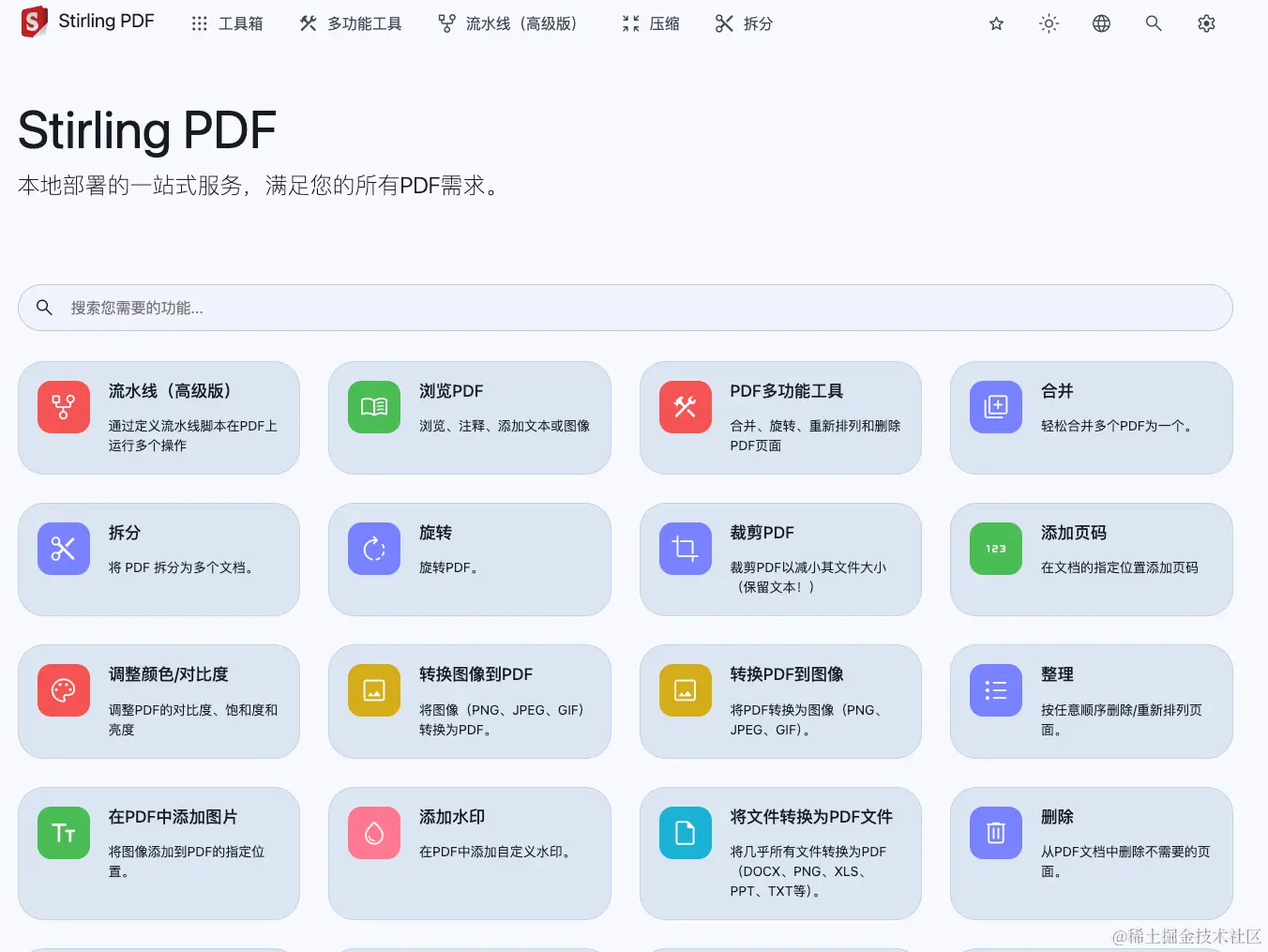Click the blue file icon for 将文件转换为PDF文件
The width and height of the screenshot is (1268, 952).
686,833
